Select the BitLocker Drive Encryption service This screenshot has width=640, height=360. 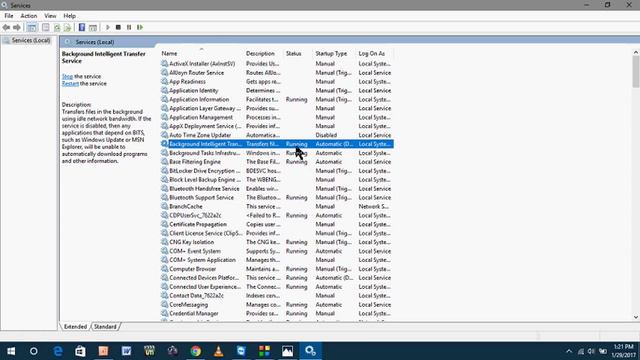(277, 171)
